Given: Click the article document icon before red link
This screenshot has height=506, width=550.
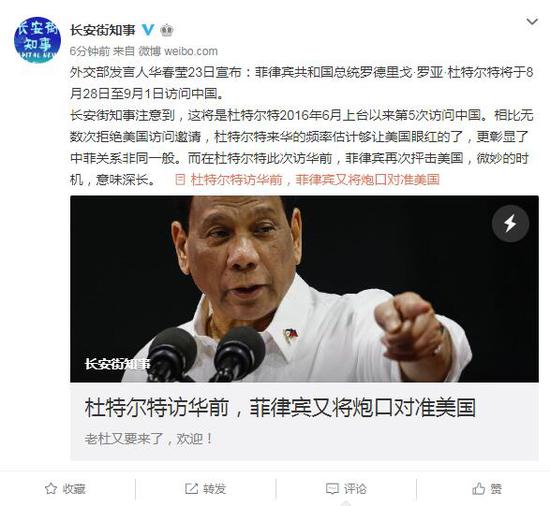Looking at the screenshot, I should pyautogui.click(x=180, y=180).
